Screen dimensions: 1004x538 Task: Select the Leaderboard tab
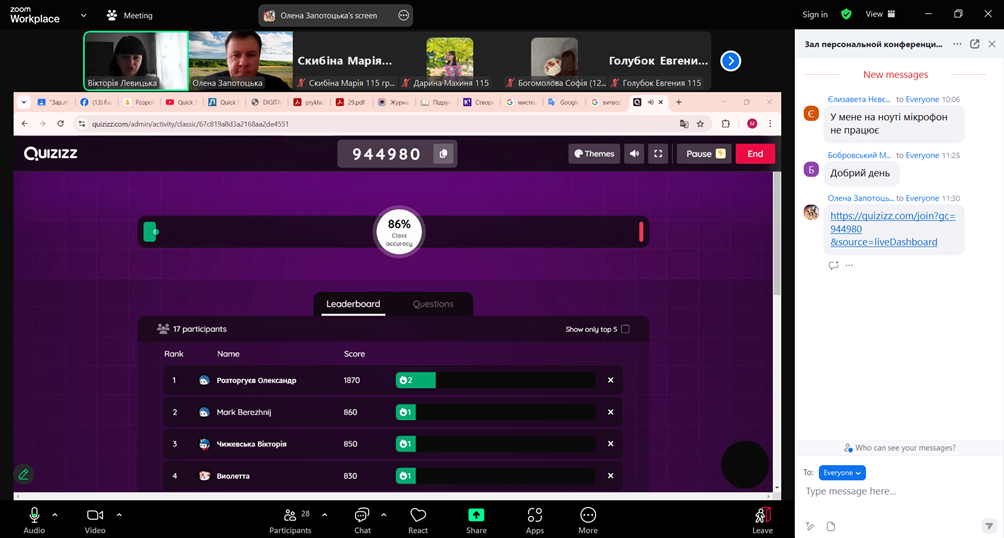(353, 304)
